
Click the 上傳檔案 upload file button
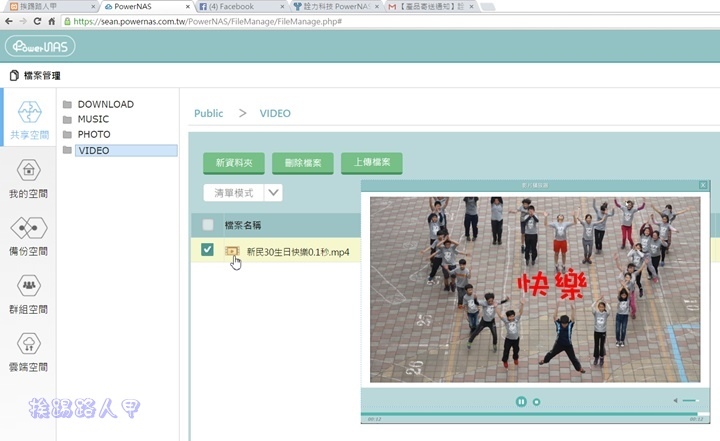pos(371,163)
